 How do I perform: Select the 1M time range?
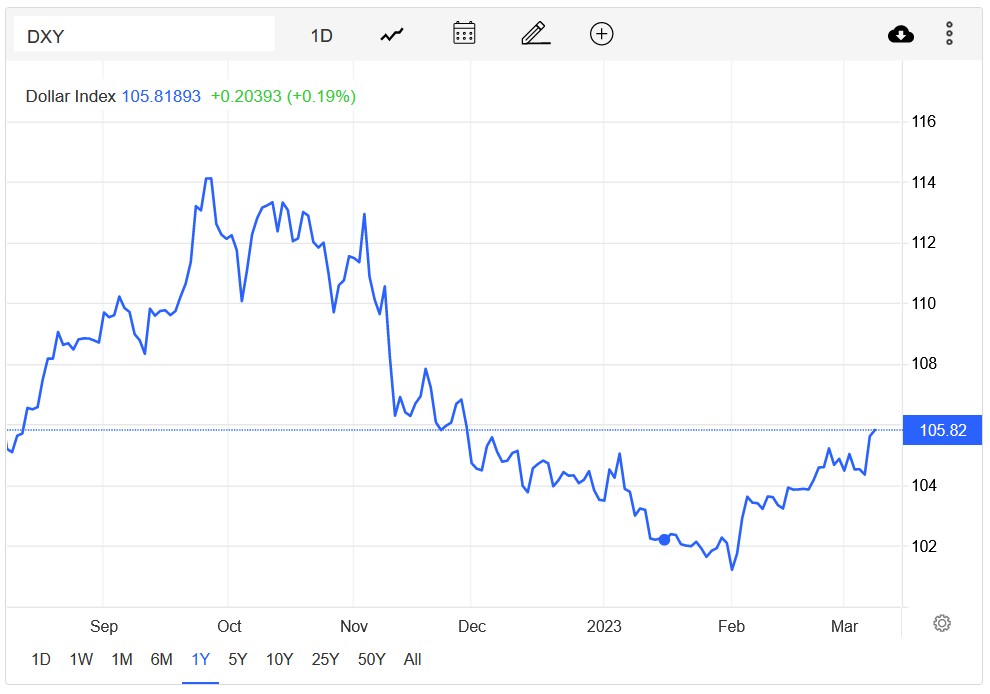pyautogui.click(x=122, y=660)
